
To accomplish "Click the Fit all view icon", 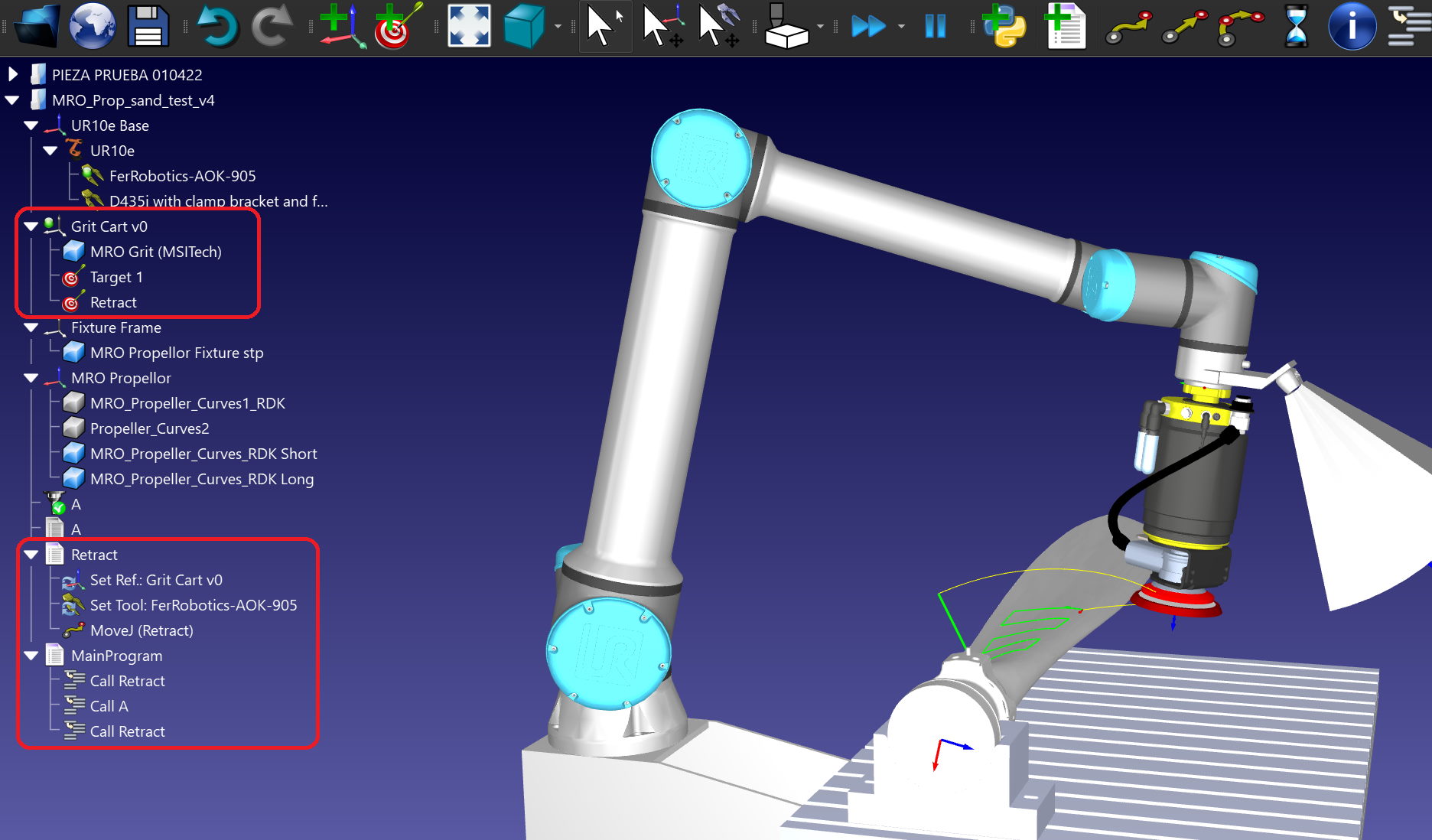I will [468, 26].
